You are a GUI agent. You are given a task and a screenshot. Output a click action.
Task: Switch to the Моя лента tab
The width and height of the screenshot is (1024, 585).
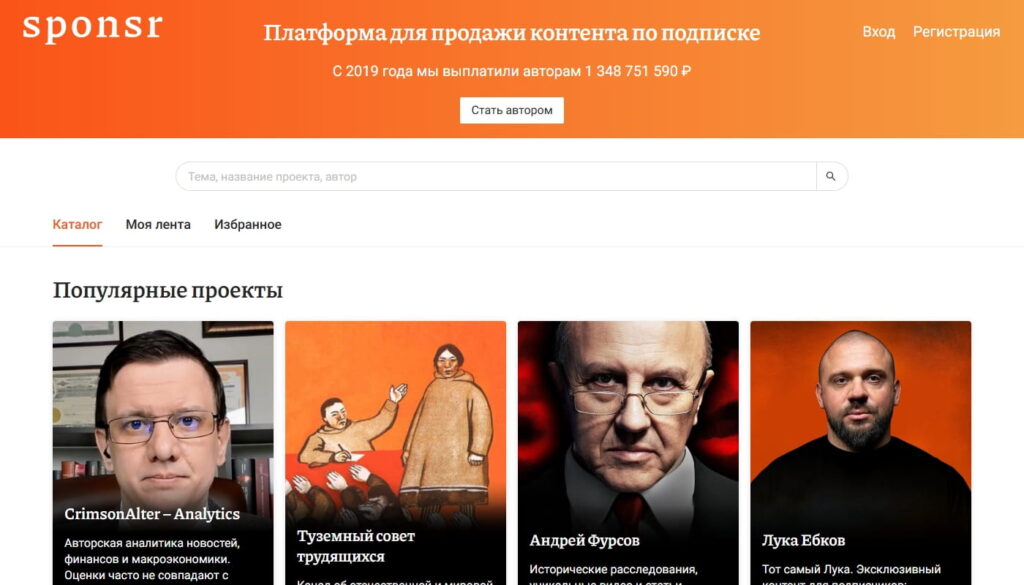[x=158, y=225]
